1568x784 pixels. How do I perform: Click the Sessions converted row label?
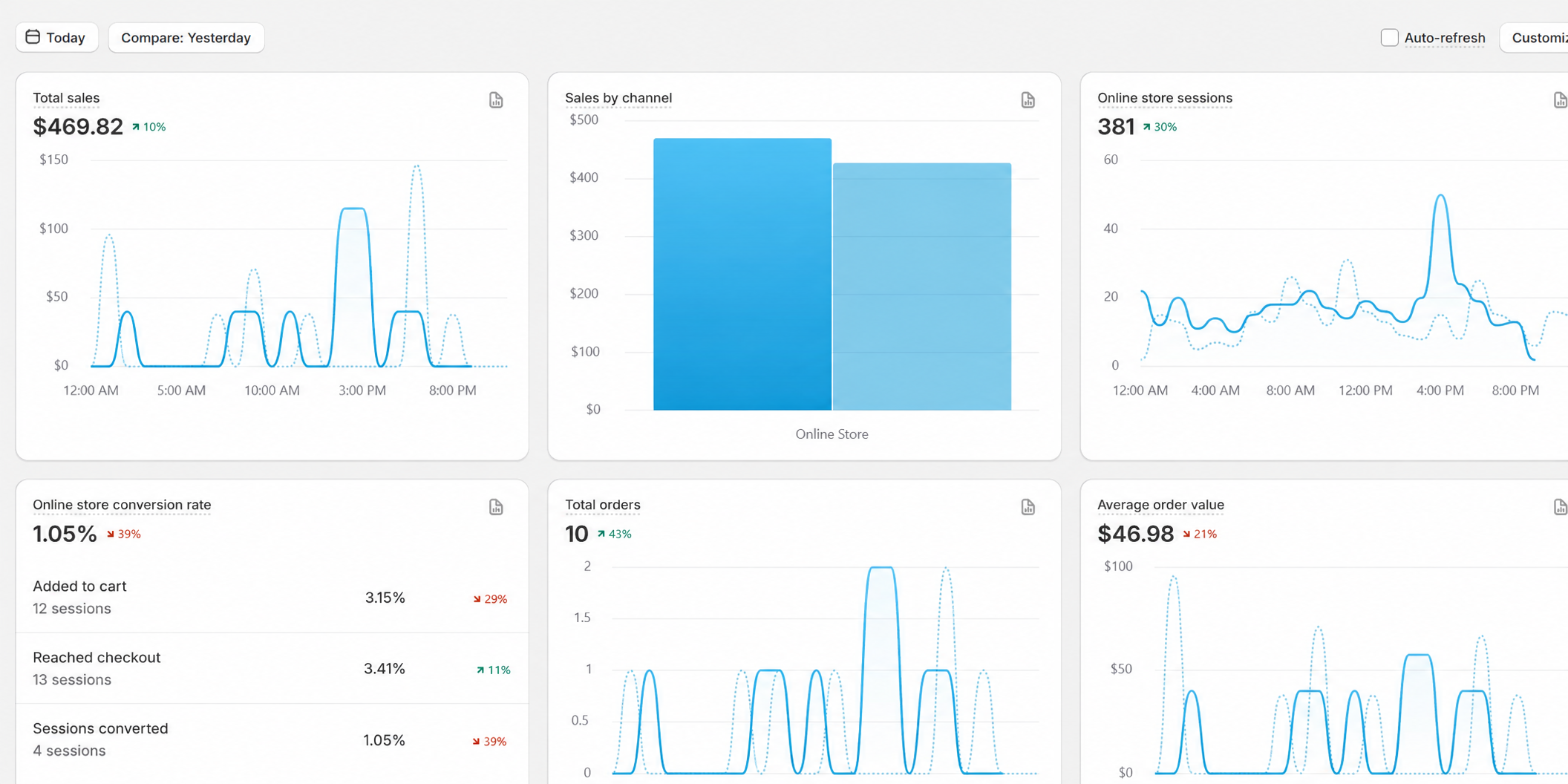100,728
